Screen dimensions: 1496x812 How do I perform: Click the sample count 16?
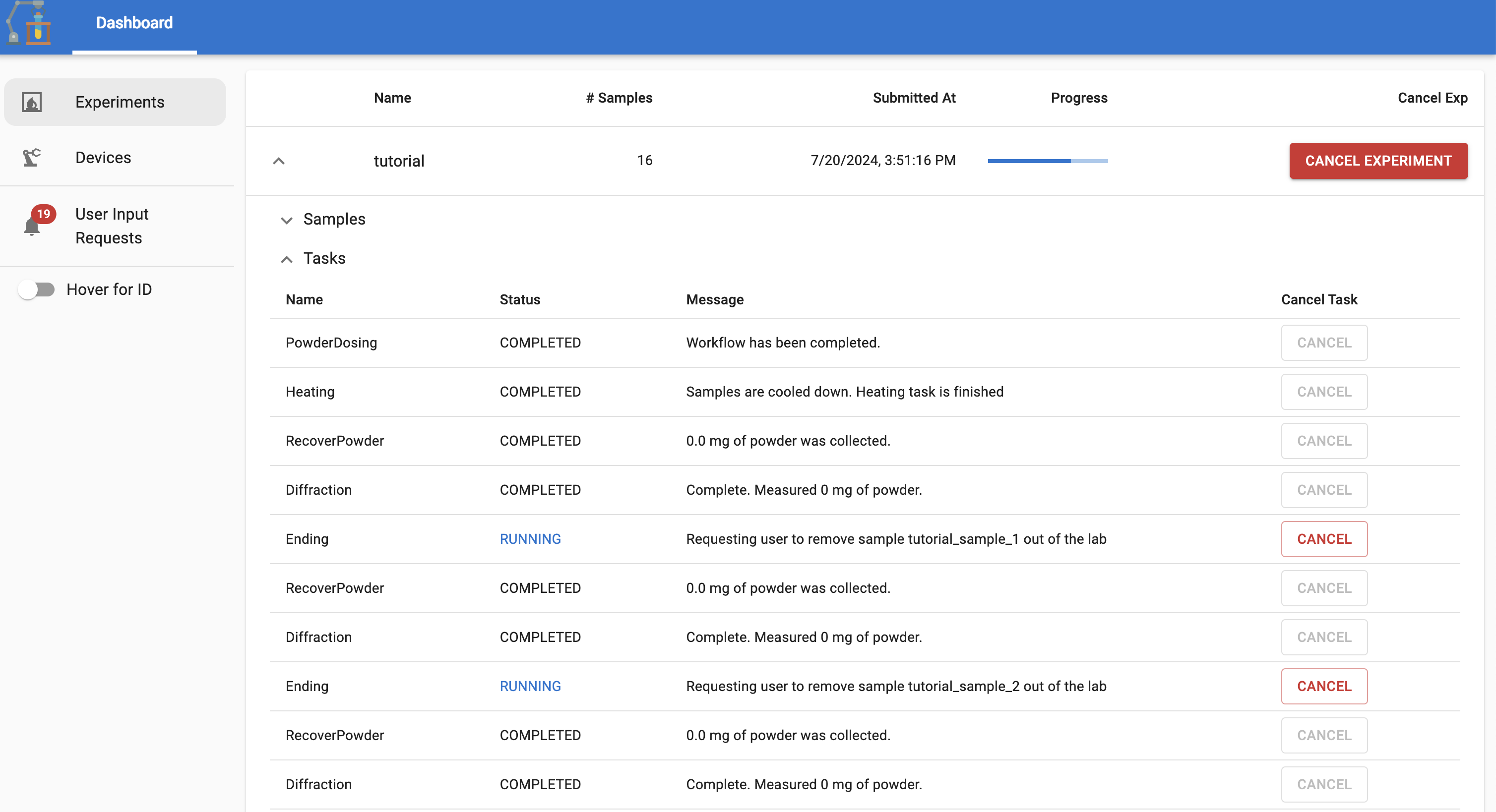(x=645, y=160)
